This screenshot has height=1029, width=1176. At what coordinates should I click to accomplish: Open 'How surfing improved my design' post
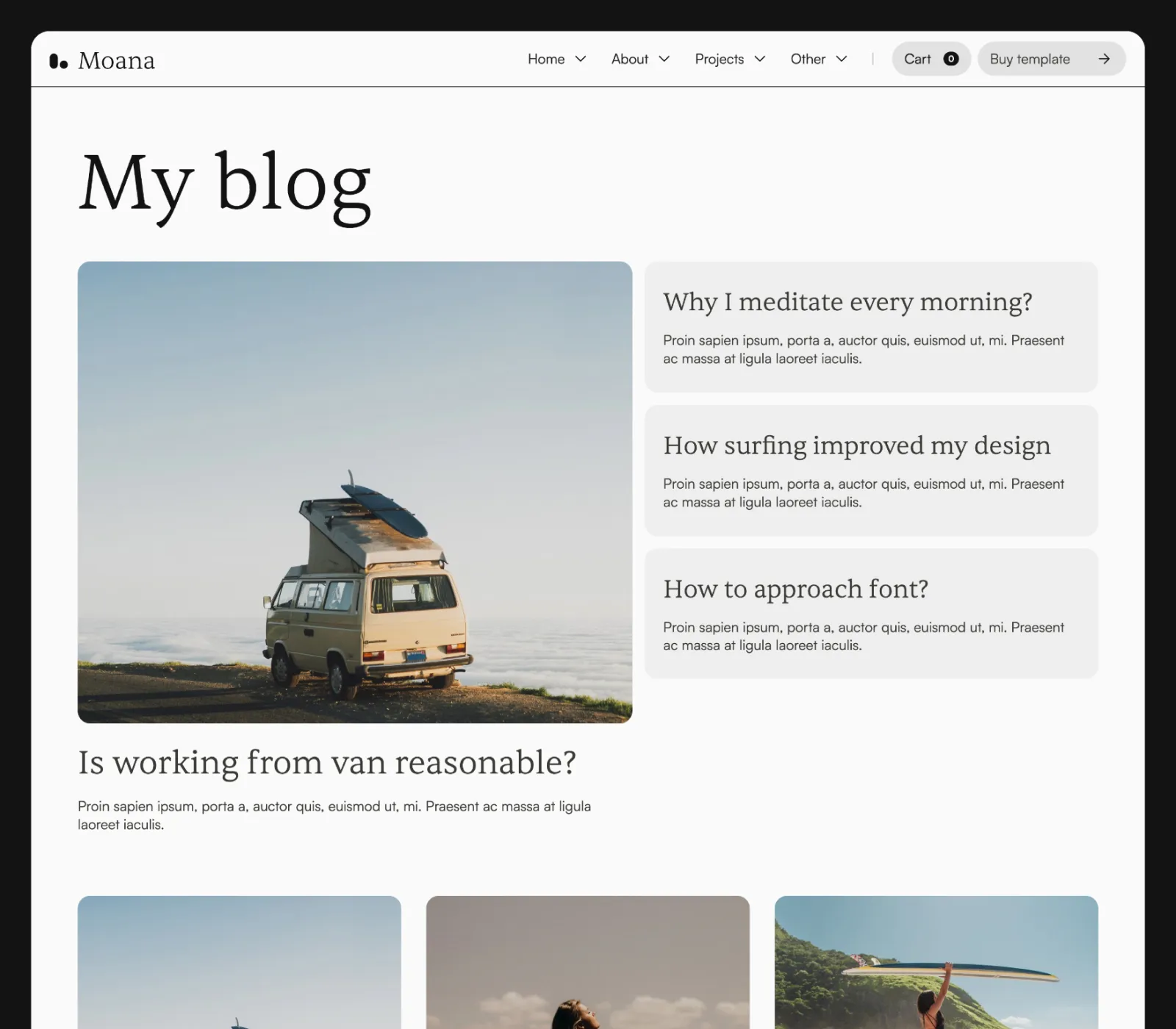tap(871, 470)
